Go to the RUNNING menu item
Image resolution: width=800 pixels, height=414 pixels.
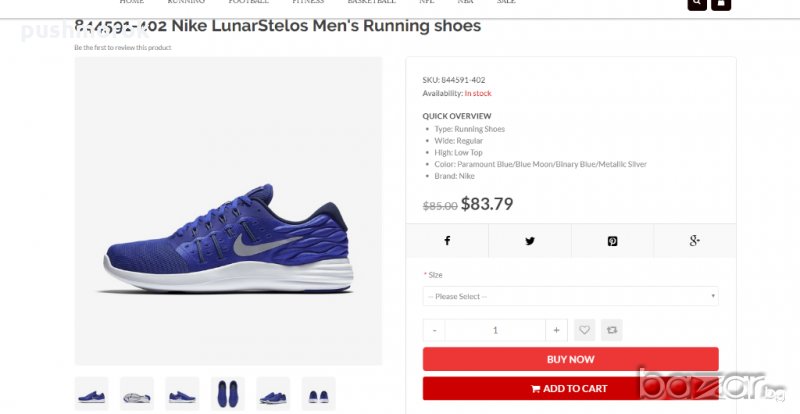coord(186,3)
